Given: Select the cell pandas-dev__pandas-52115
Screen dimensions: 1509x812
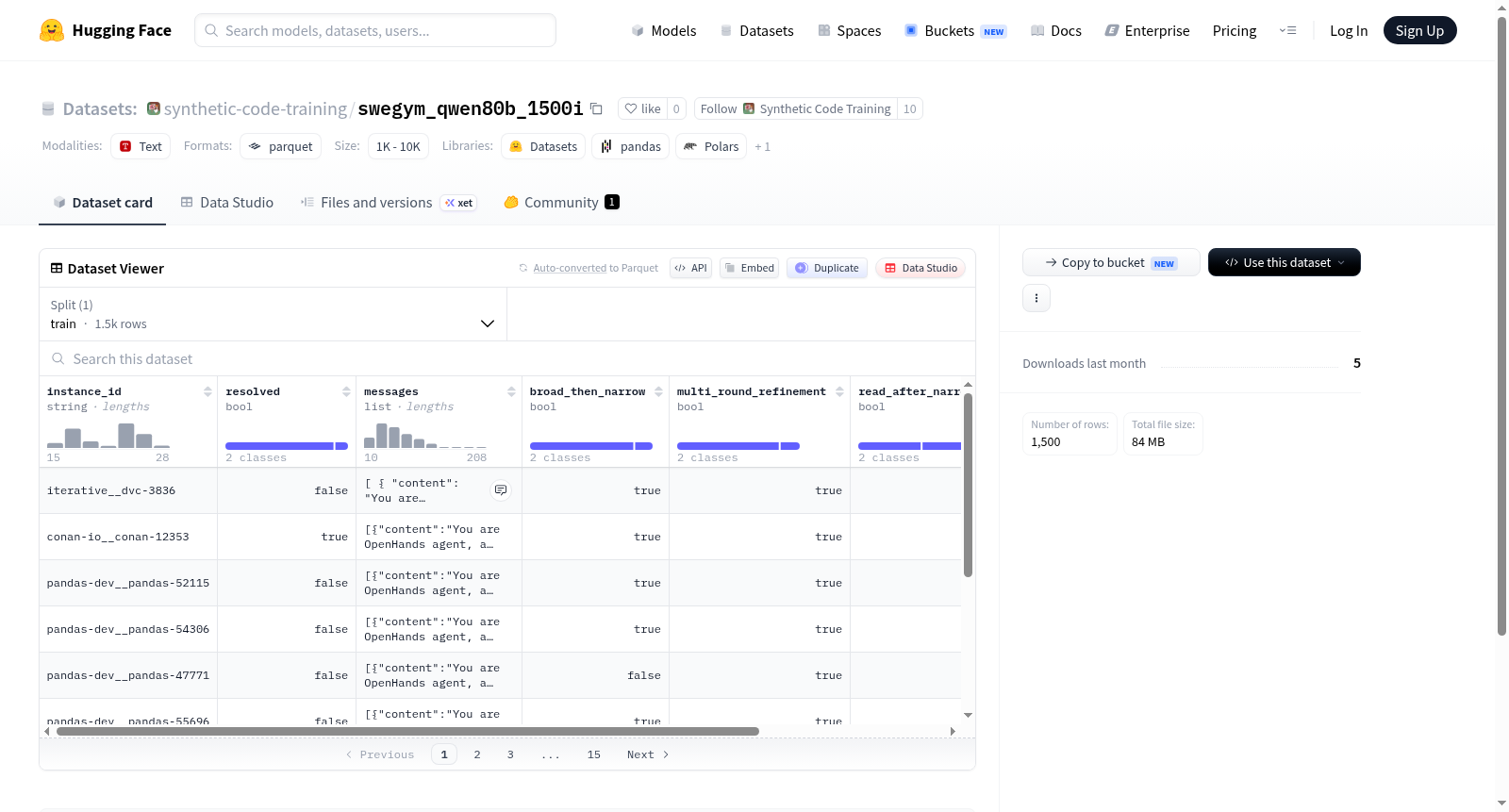Looking at the screenshot, I should tap(128, 583).
